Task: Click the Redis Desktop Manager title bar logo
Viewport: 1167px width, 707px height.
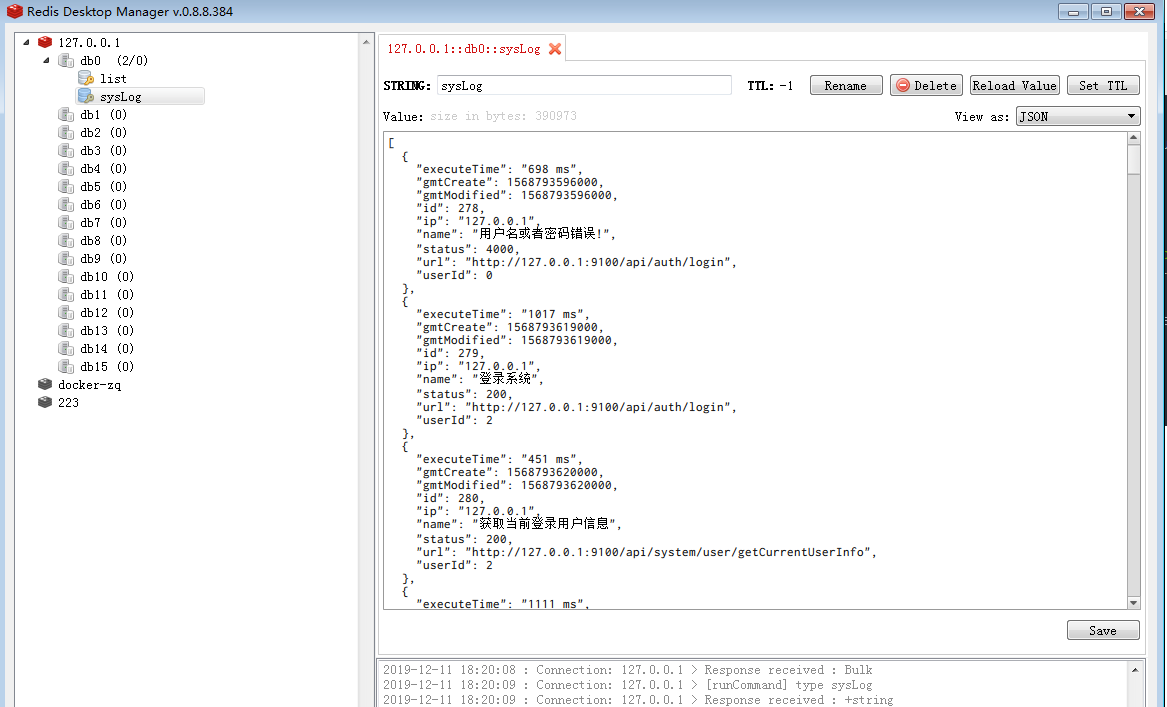Action: [x=14, y=11]
